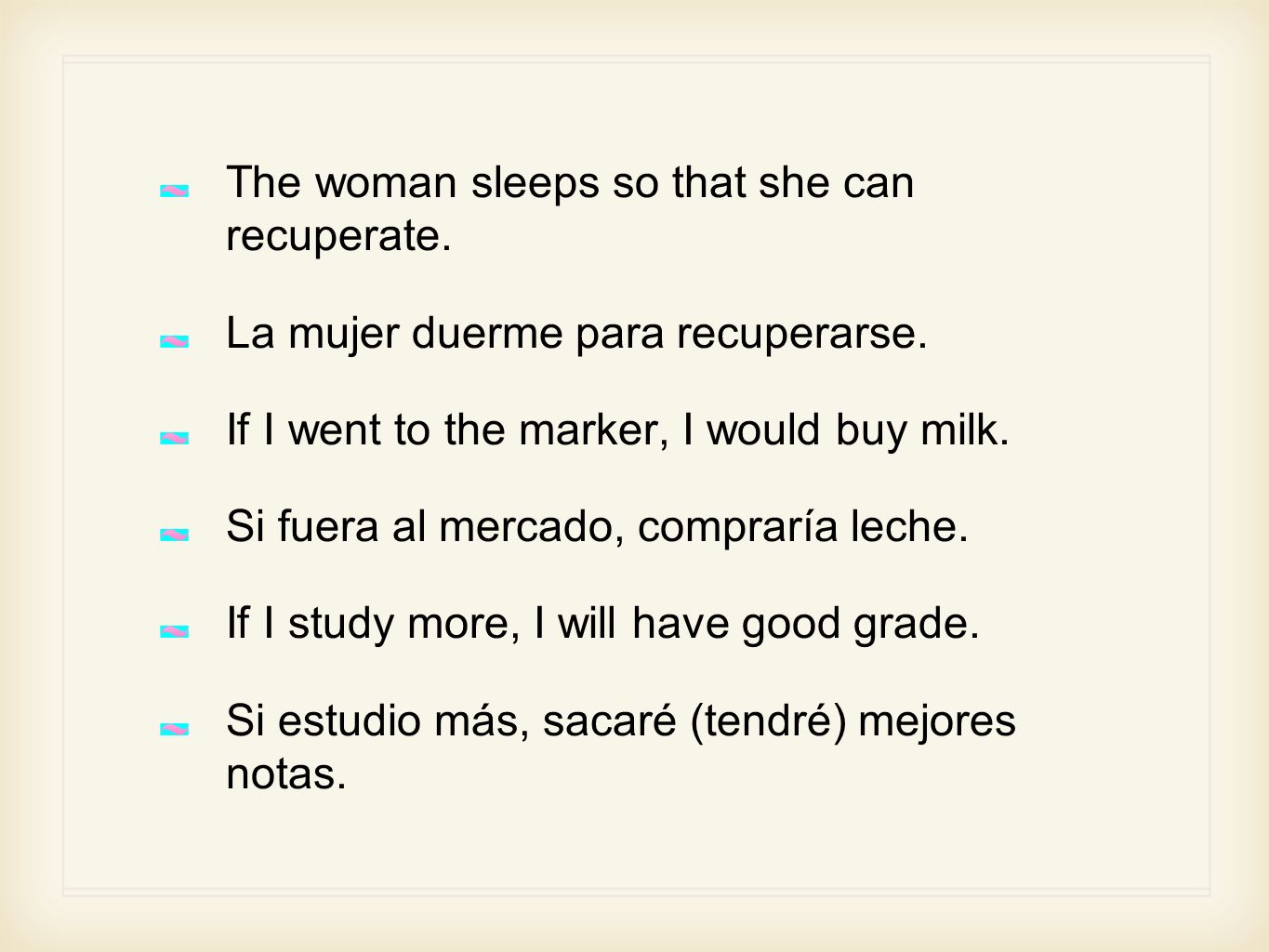Click the word 'recuperarse.'

[x=802, y=334]
